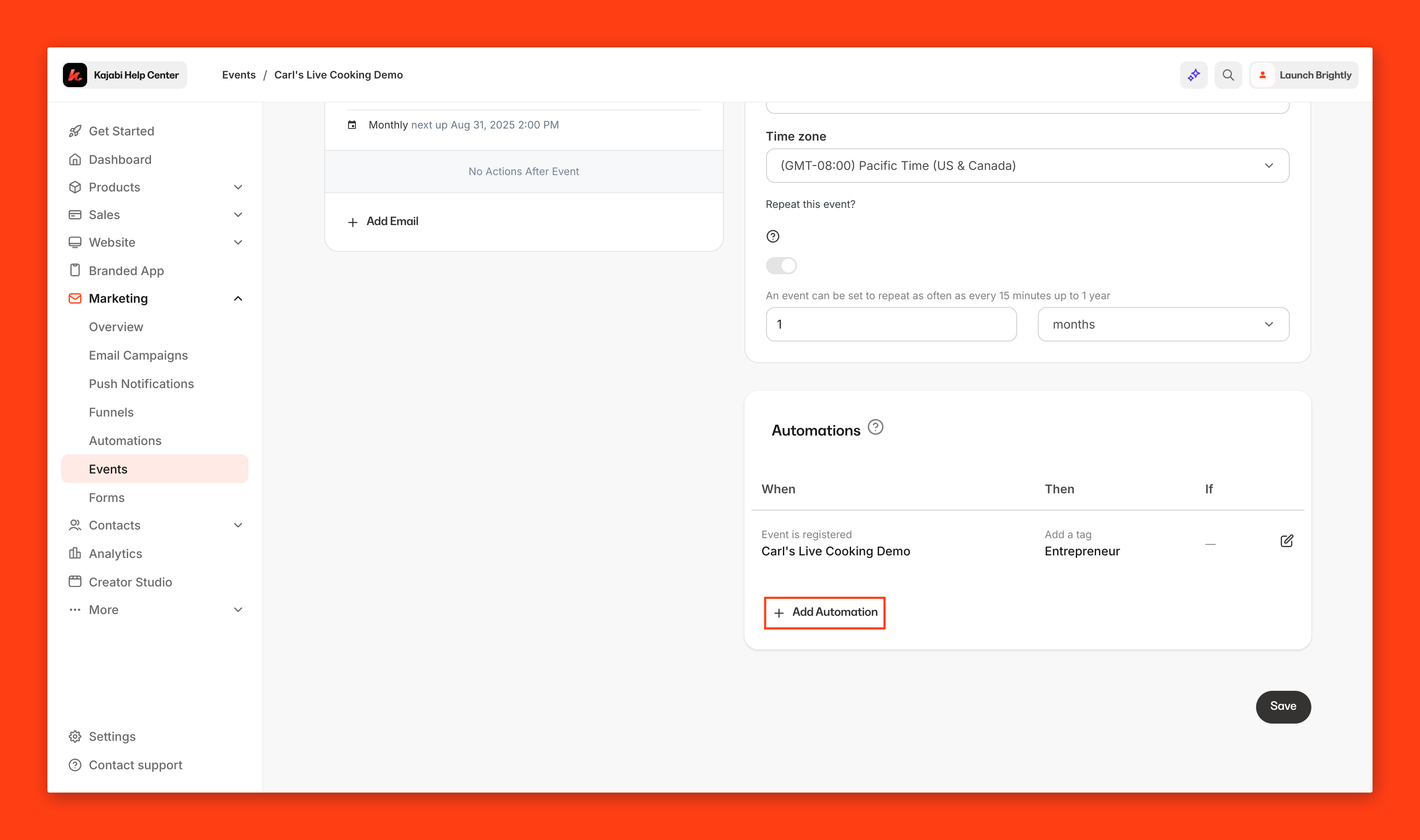Click the Repeat event help icon
The height and width of the screenshot is (840, 1420).
coord(772,237)
